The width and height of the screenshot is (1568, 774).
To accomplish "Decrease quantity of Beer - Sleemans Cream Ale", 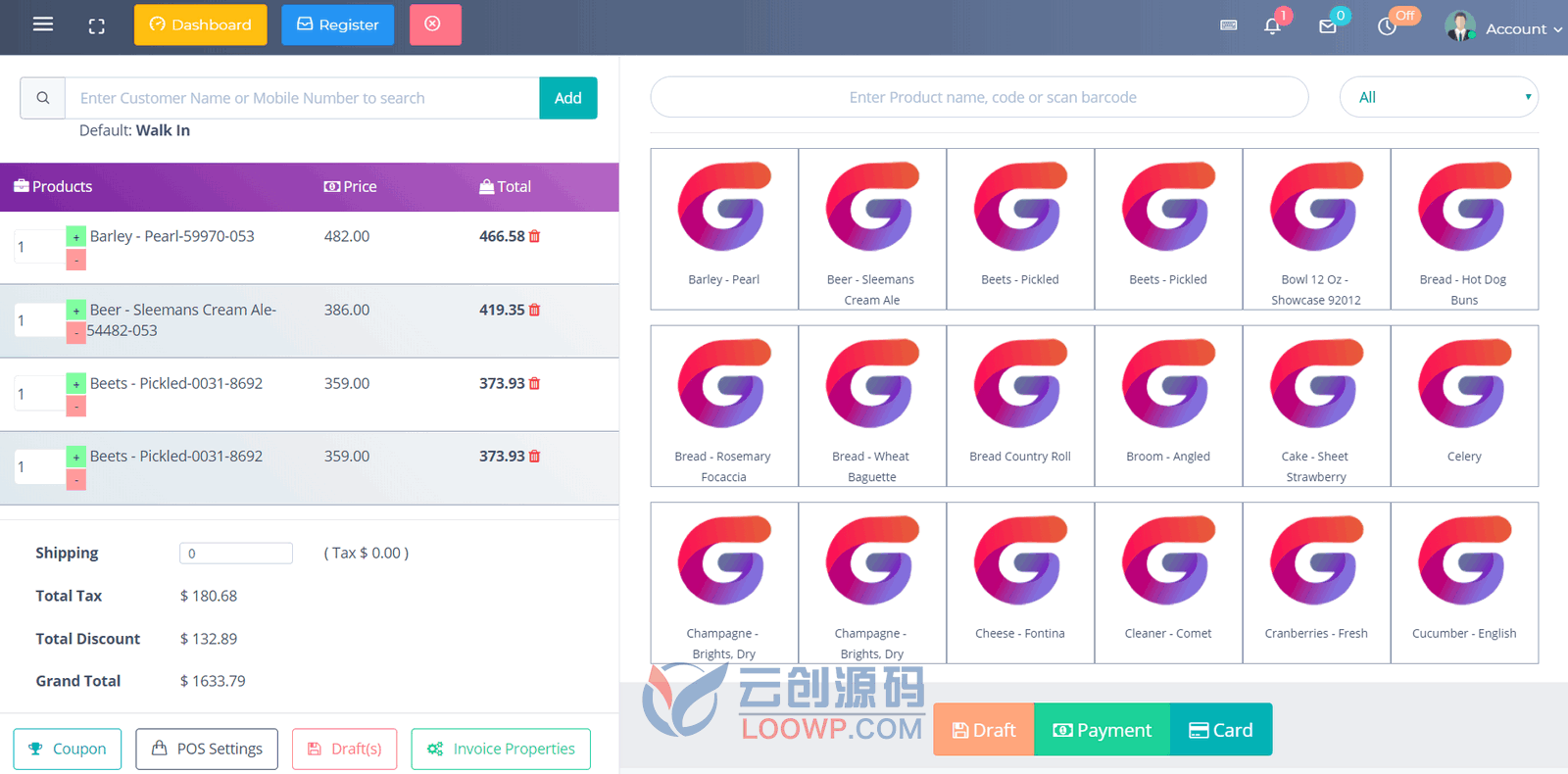I will [x=76, y=333].
